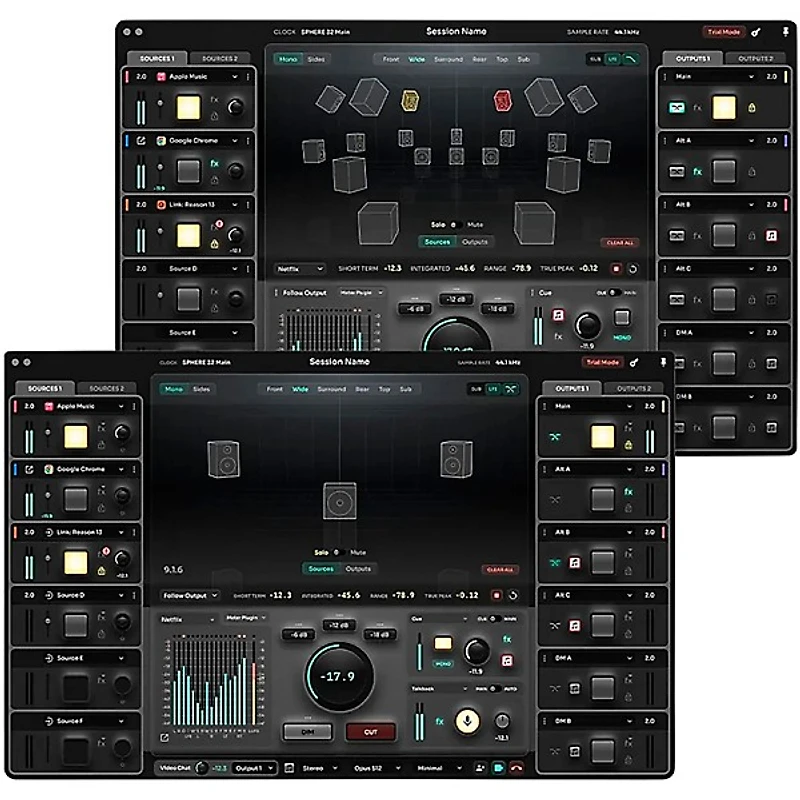Viewport: 800px width, 800px height.
Task: Select the red highlighted speaker in rear window
Action: coord(503,98)
